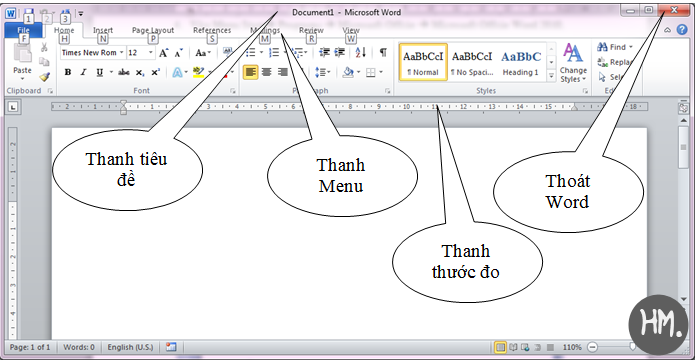
Task: Open Customize Quick Access Toolbar dropdown
Action: click(x=81, y=14)
